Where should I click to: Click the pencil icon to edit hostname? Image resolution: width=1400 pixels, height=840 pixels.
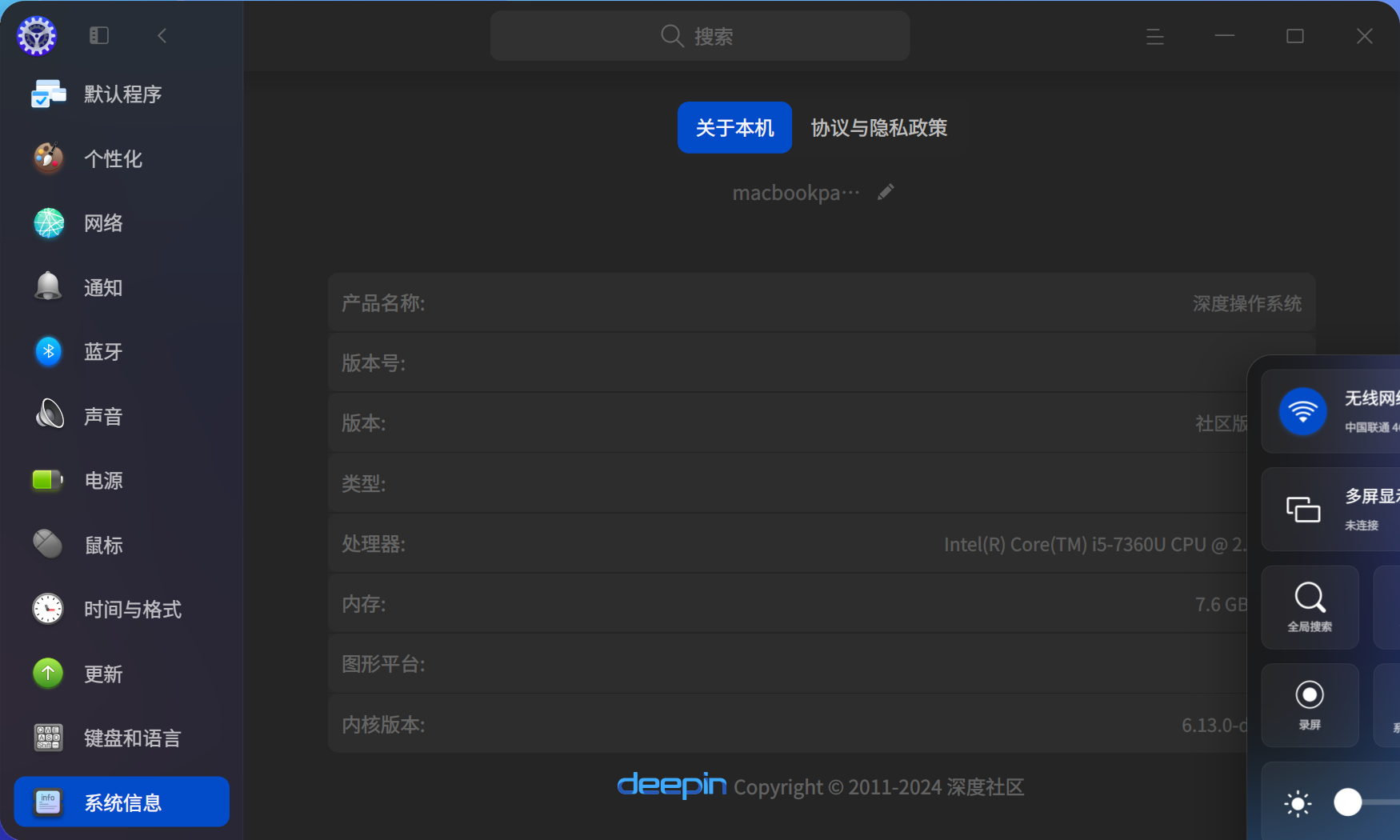click(x=886, y=192)
